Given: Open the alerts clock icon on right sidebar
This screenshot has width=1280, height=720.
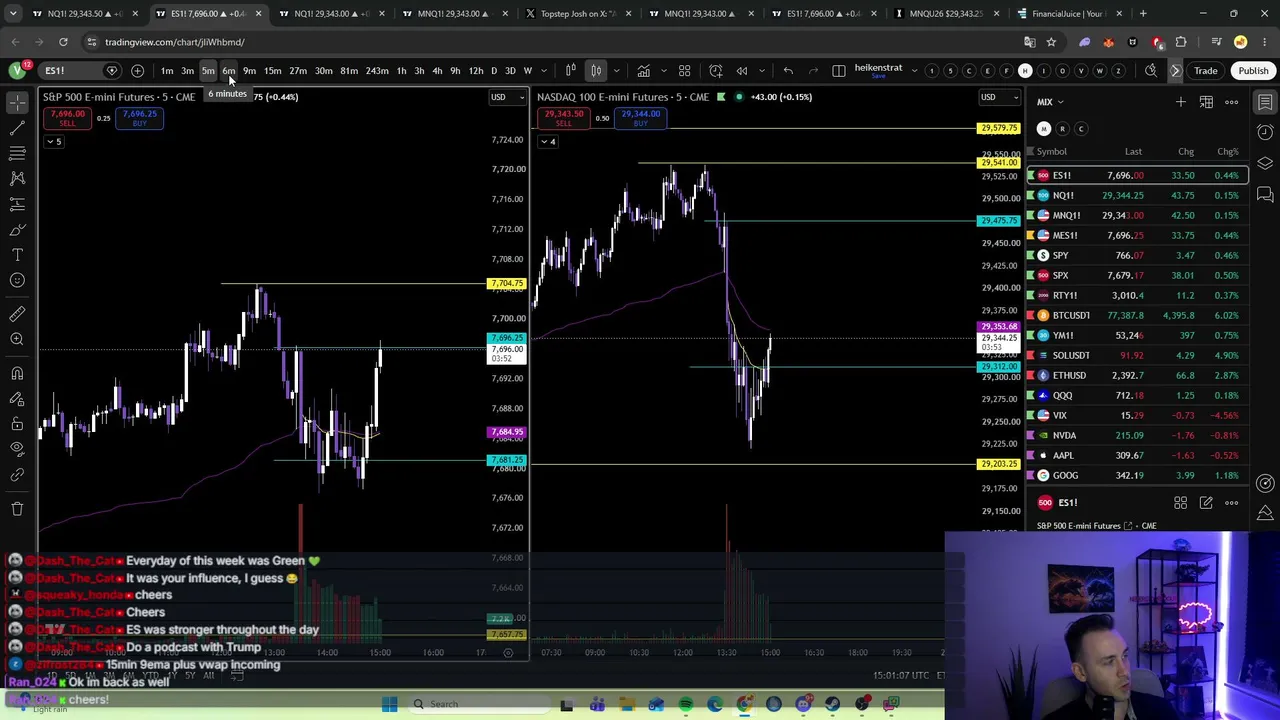Looking at the screenshot, I should coord(1265,132).
